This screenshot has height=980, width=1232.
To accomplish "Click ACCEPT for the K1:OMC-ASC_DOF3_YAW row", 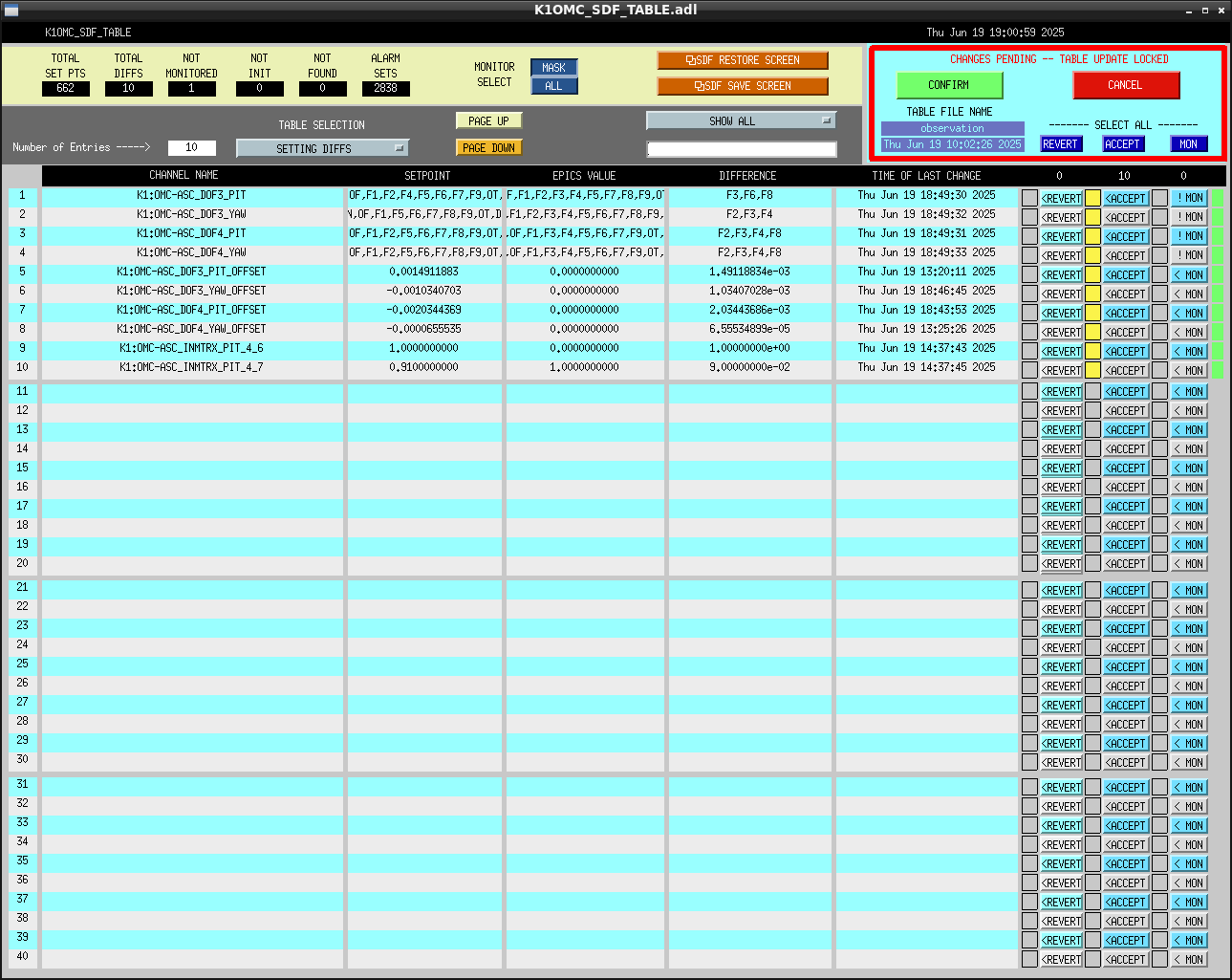I will [x=1126, y=217].
